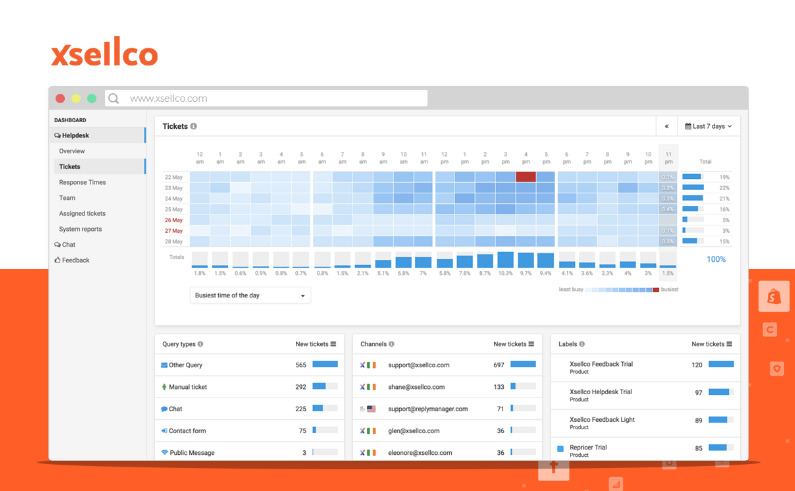Click the Public Message icon
This screenshot has width=795, height=491.
pos(165,452)
